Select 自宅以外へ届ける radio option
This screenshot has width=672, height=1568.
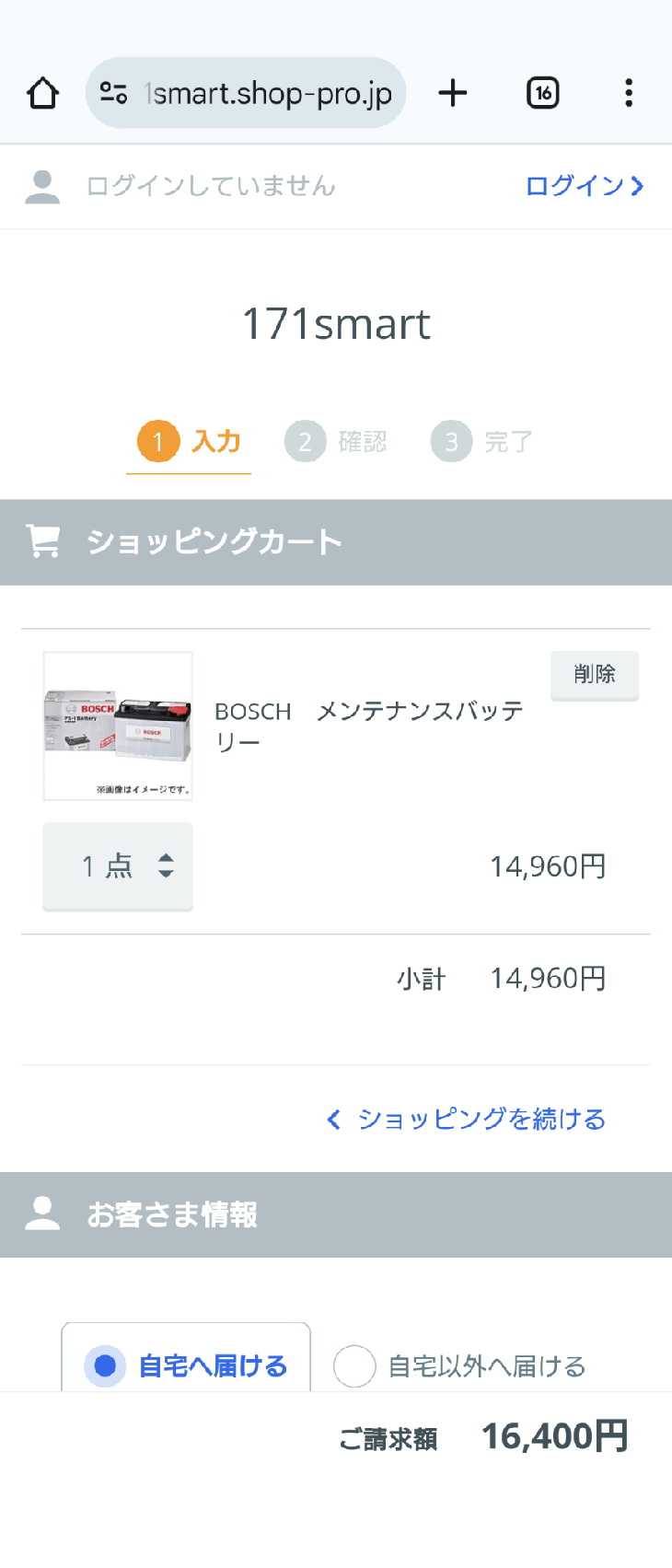point(354,1365)
